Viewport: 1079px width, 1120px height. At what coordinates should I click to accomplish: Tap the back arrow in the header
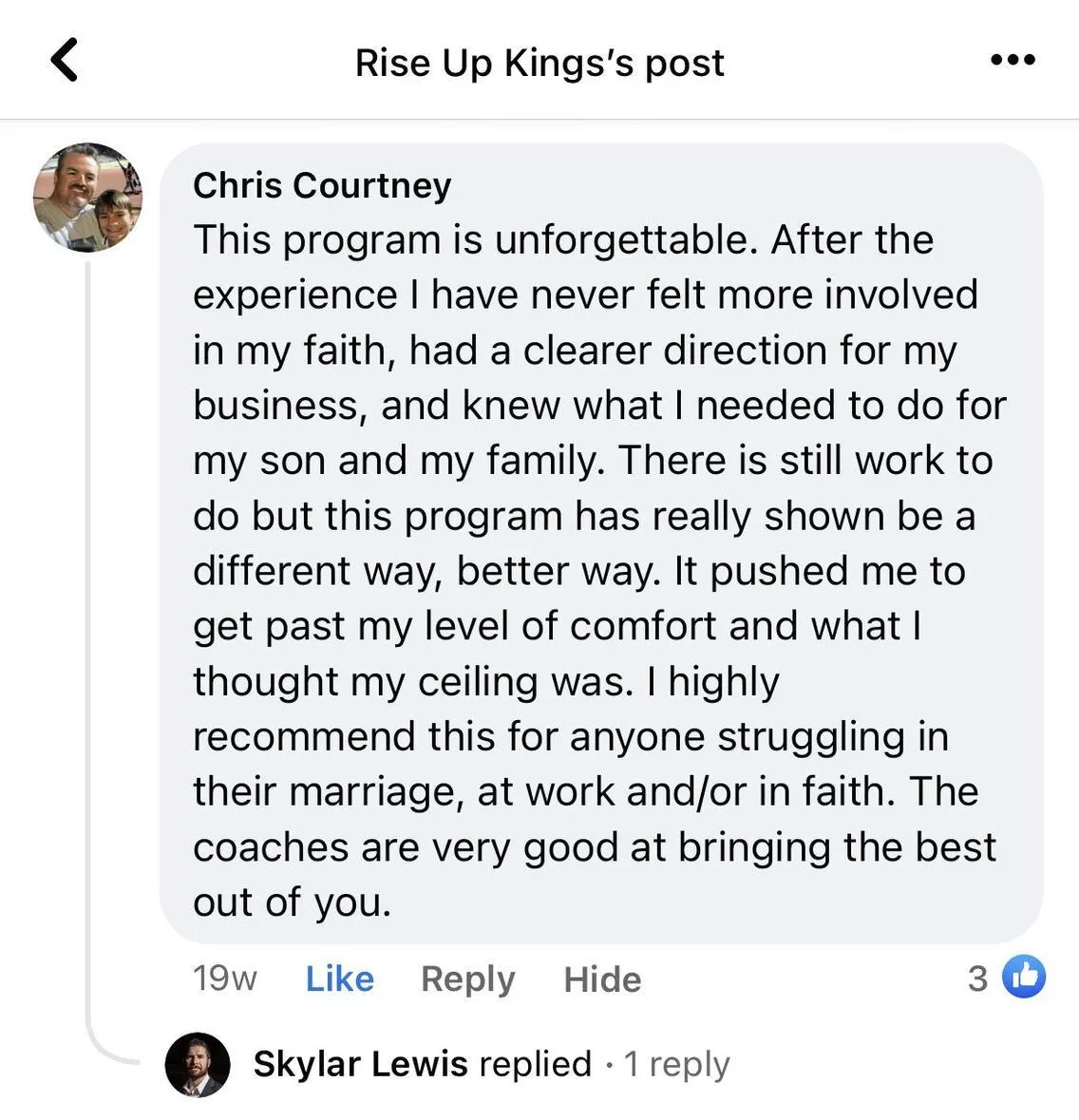tap(64, 60)
